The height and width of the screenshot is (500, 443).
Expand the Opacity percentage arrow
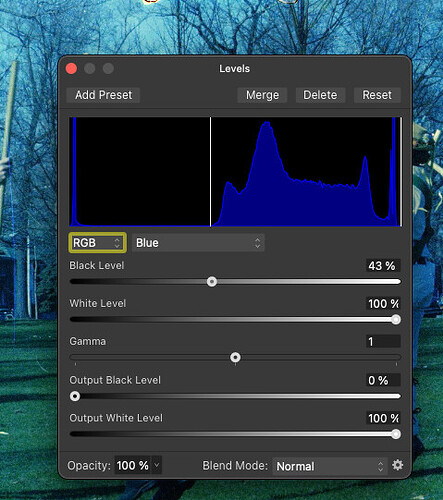[x=157, y=465]
